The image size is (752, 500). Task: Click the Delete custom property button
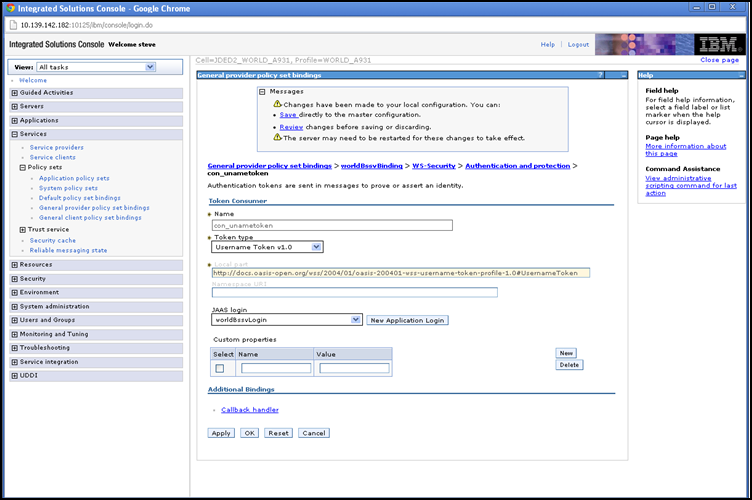pyautogui.click(x=569, y=365)
